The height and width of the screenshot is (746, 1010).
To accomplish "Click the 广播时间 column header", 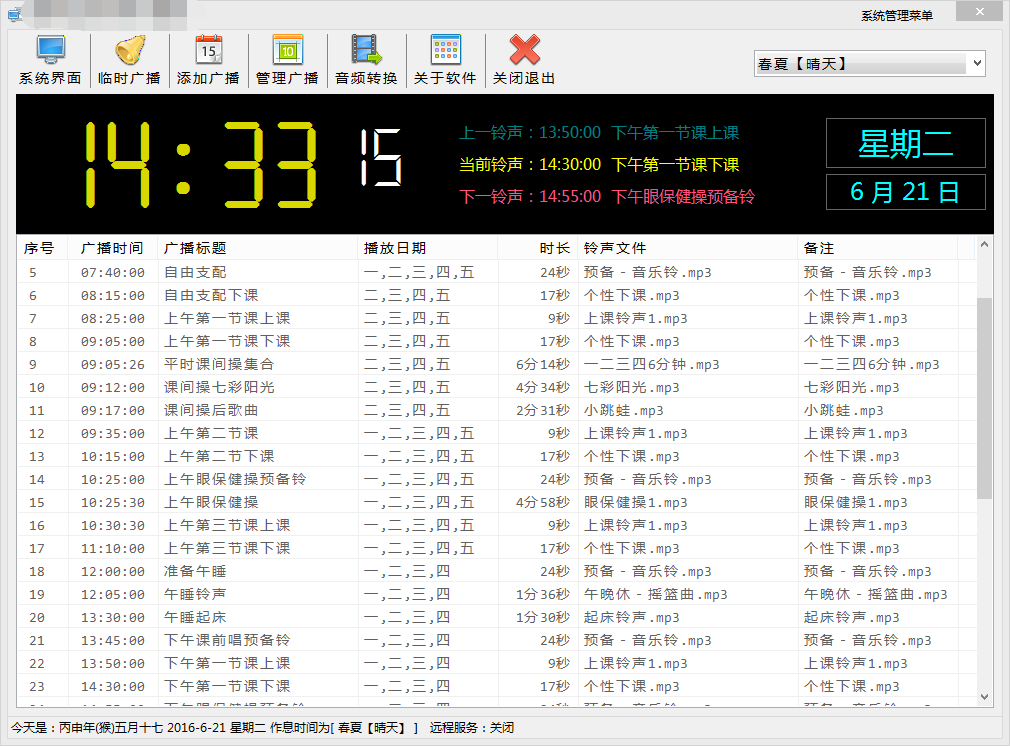I will click(113, 247).
